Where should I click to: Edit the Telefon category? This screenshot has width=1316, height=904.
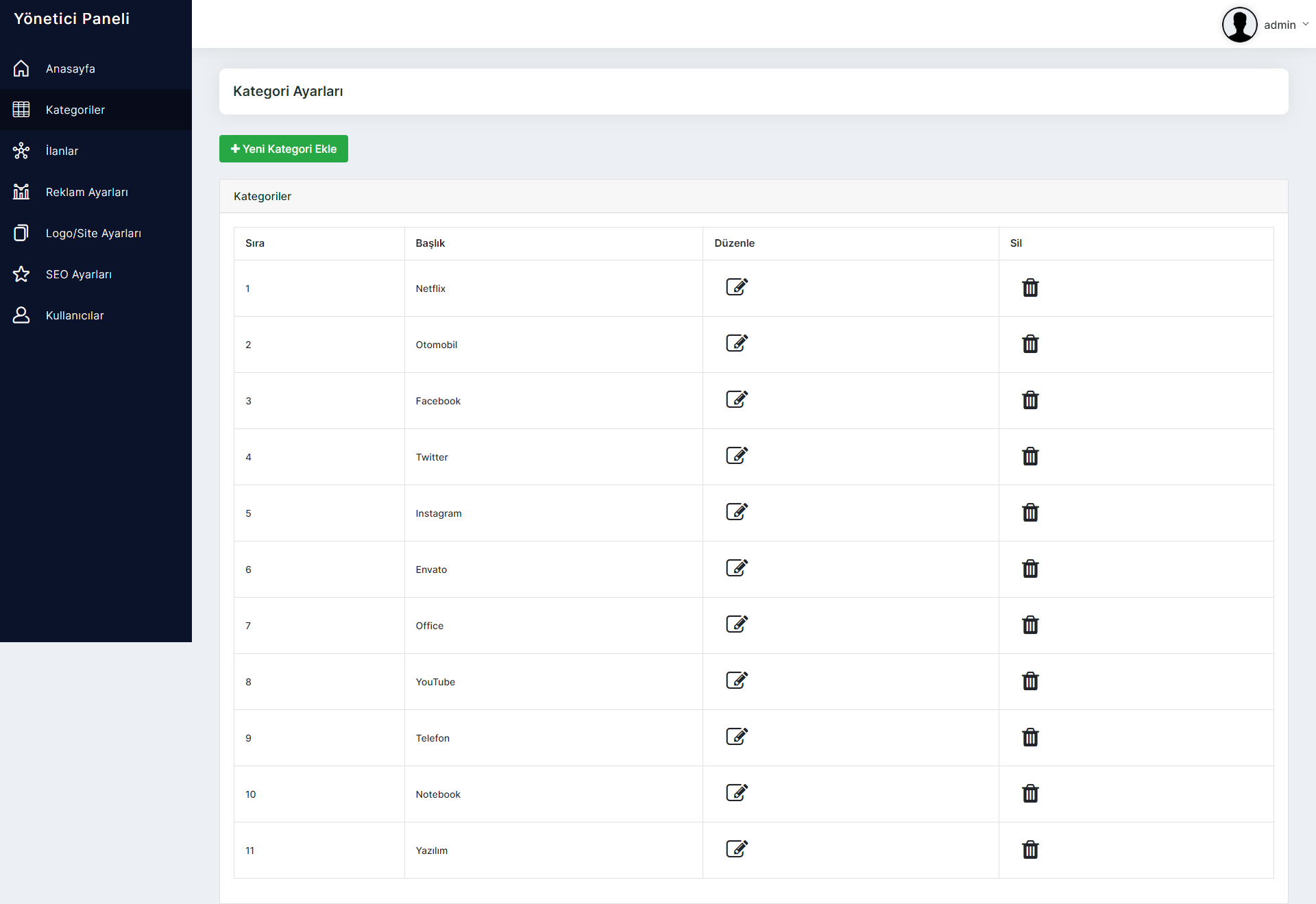tap(737, 736)
